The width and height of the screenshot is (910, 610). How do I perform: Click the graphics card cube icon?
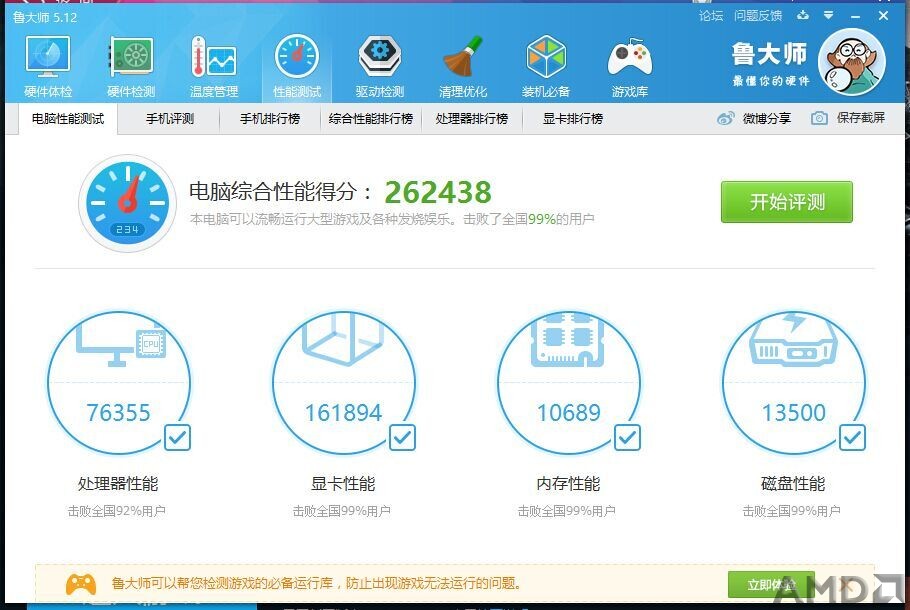coord(344,339)
